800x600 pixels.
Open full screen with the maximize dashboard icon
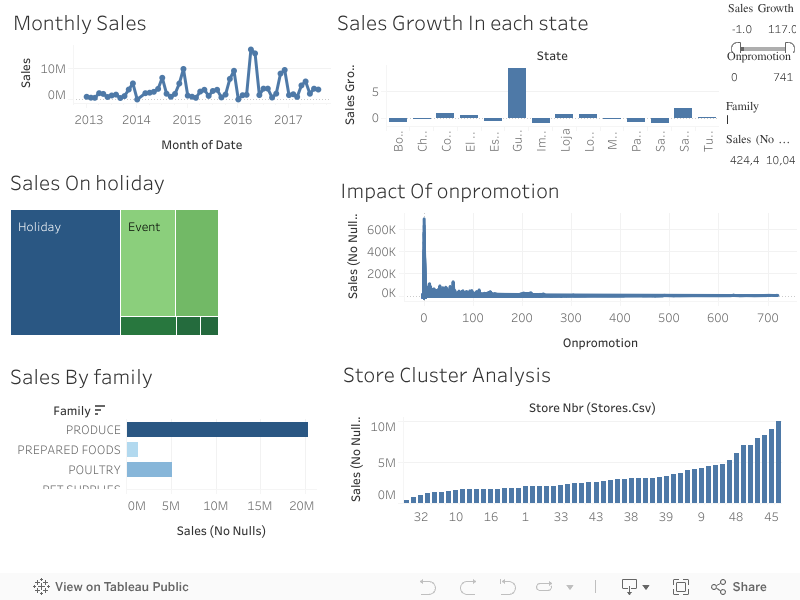pos(681,587)
